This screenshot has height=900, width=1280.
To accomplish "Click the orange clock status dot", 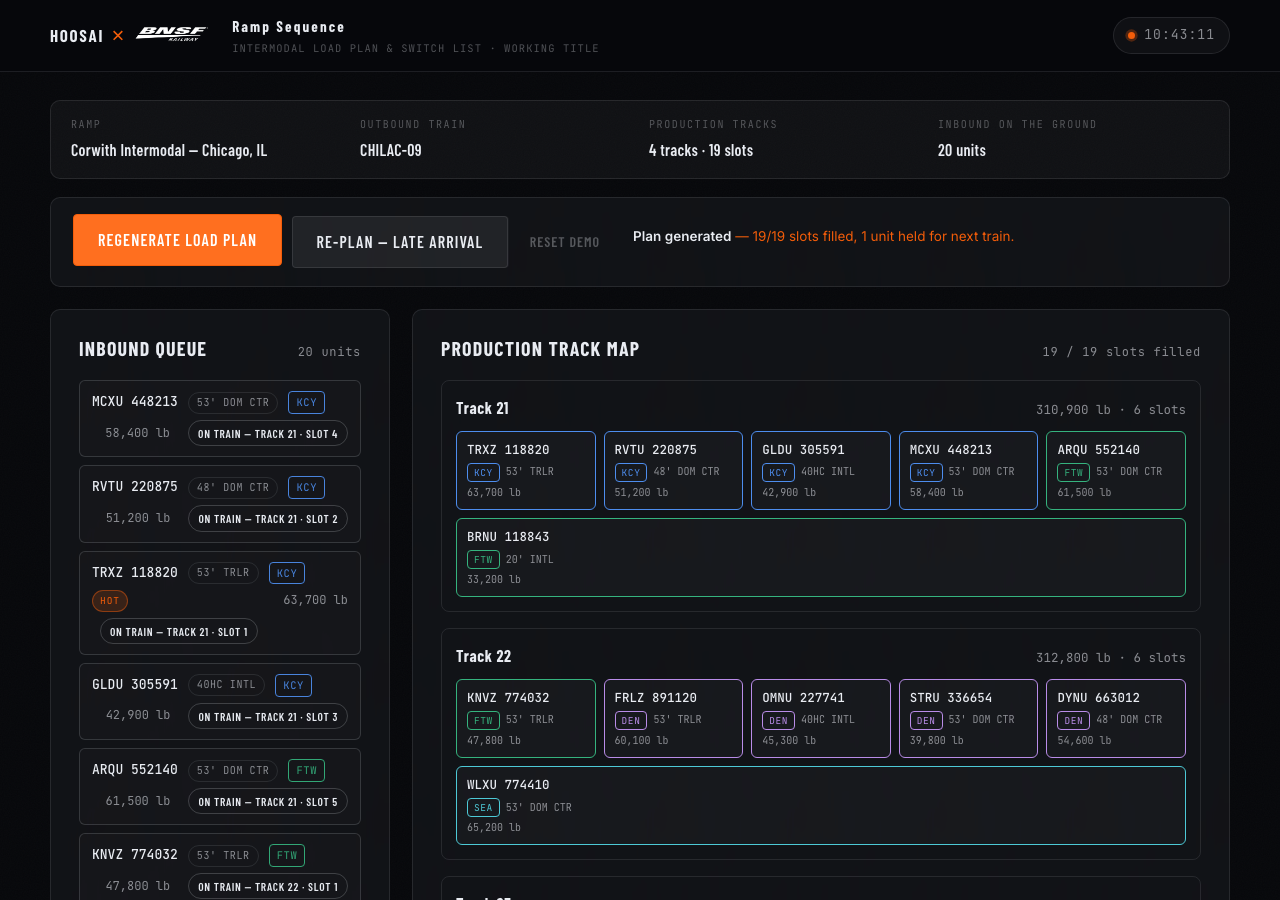I will click(x=1131, y=35).
